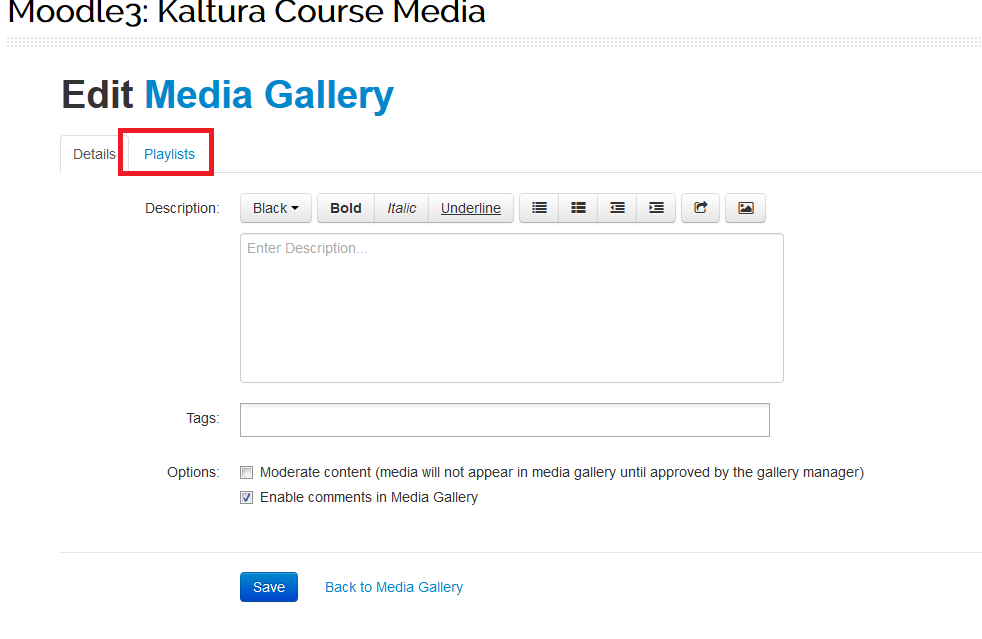Click the outdent icon
This screenshot has height=639, width=982.
(618, 208)
